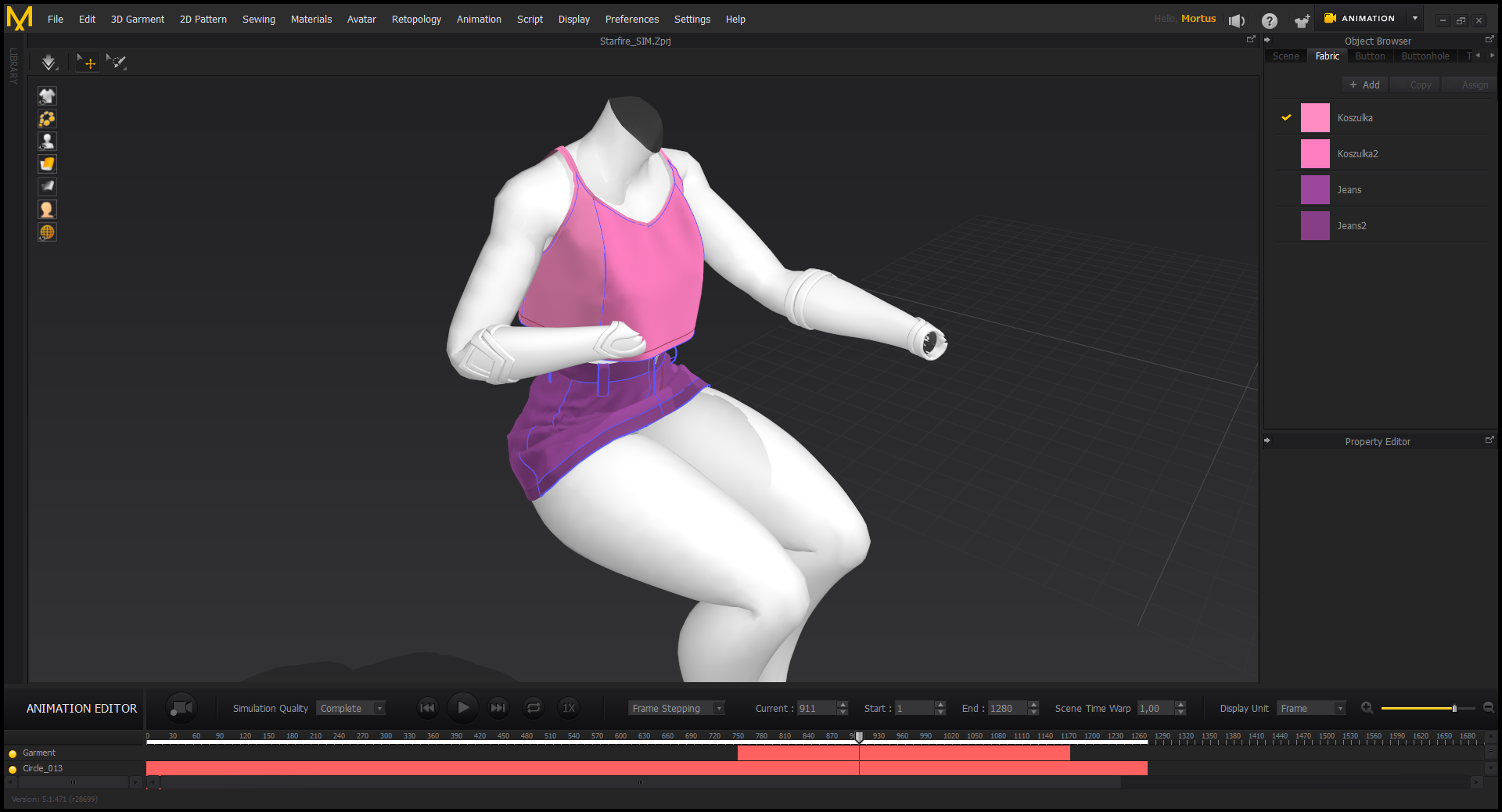Toggle the show garment shirt icon
Viewport: 1502px width, 812px height.
tap(47, 96)
